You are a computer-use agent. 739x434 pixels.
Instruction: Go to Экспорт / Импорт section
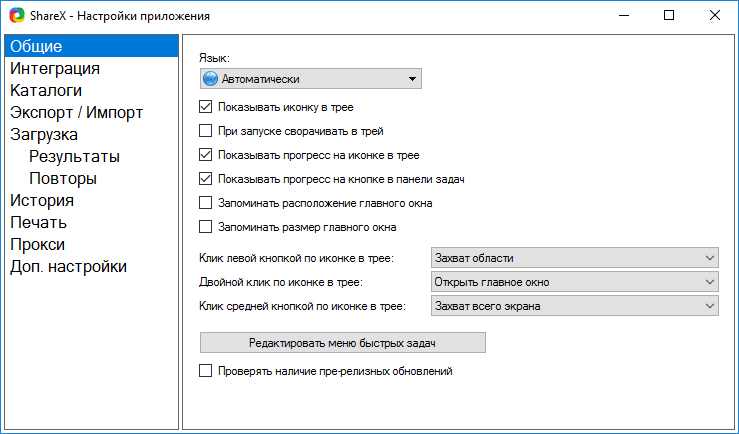(76, 112)
